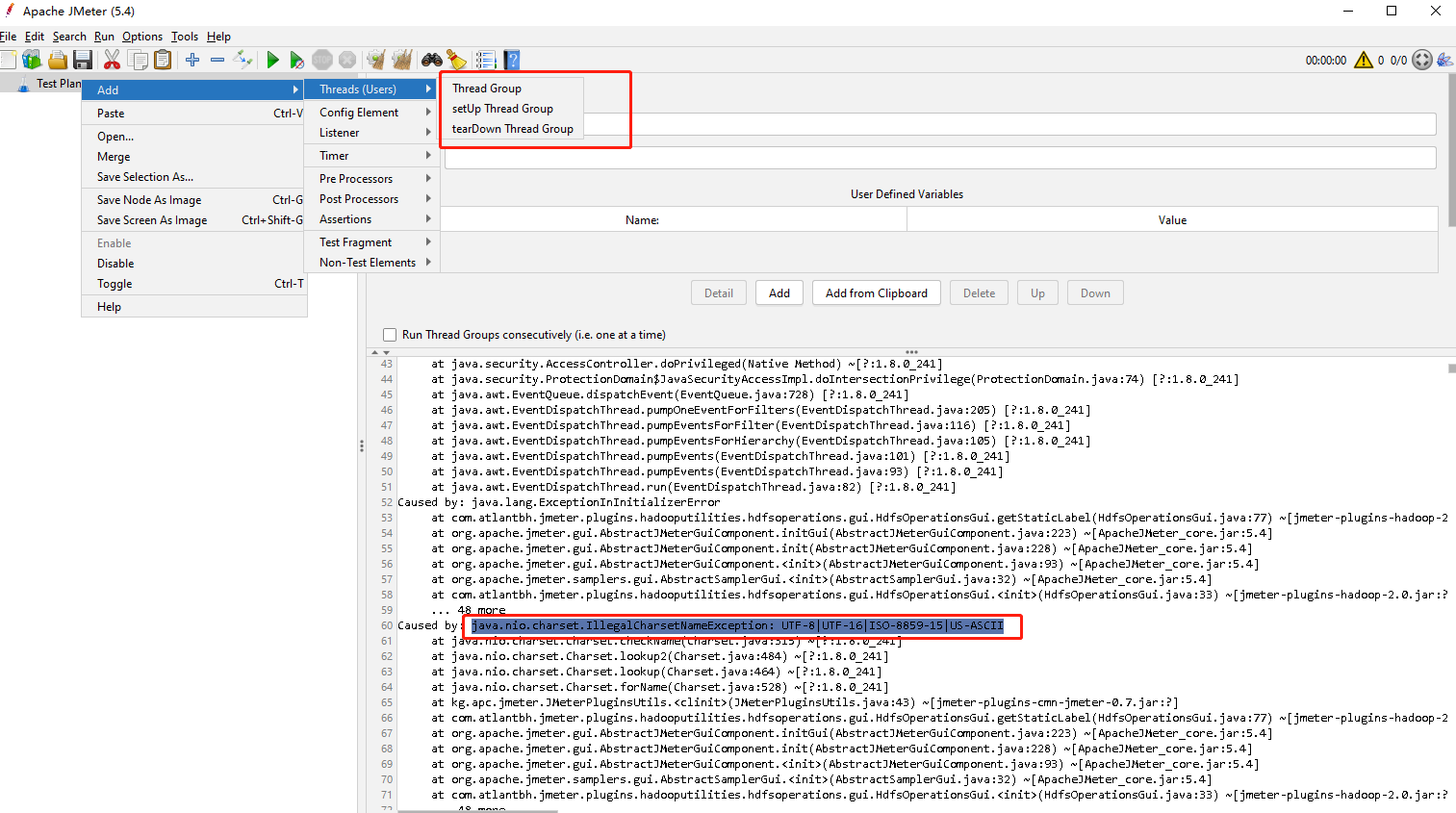Click the Add variable button

coord(779,293)
